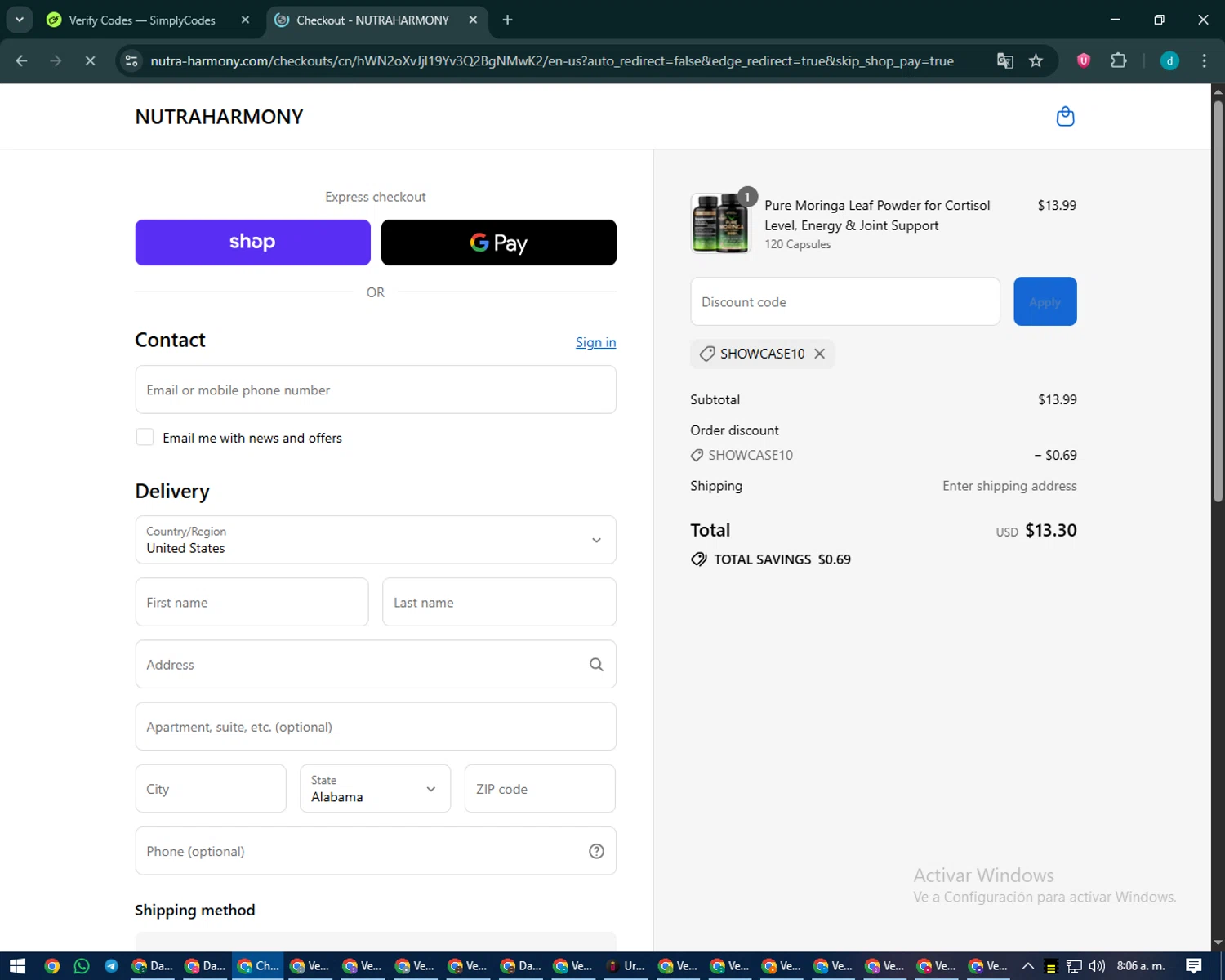Go back to the previous page
1225x980 pixels.
click(22, 60)
